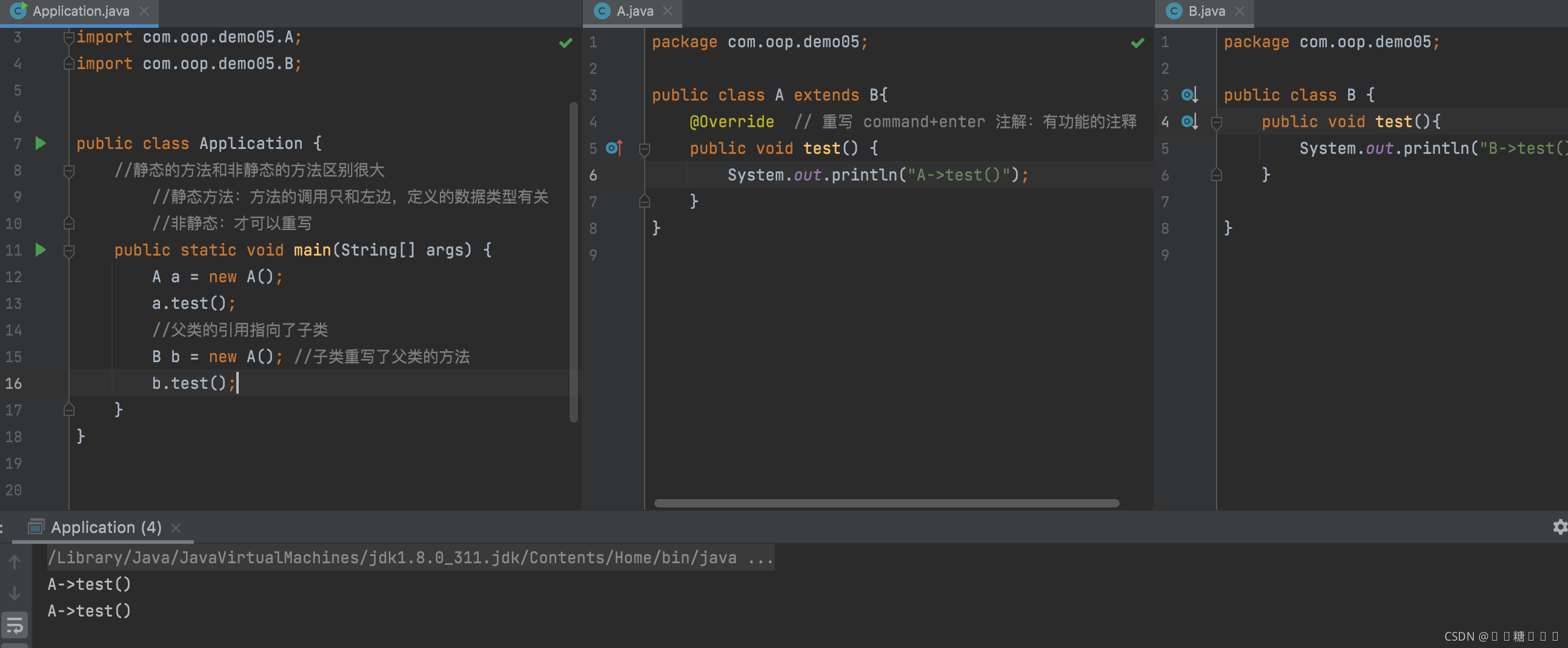This screenshot has width=1568, height=648.
Task: Close B.java tab
Action: (x=1240, y=11)
